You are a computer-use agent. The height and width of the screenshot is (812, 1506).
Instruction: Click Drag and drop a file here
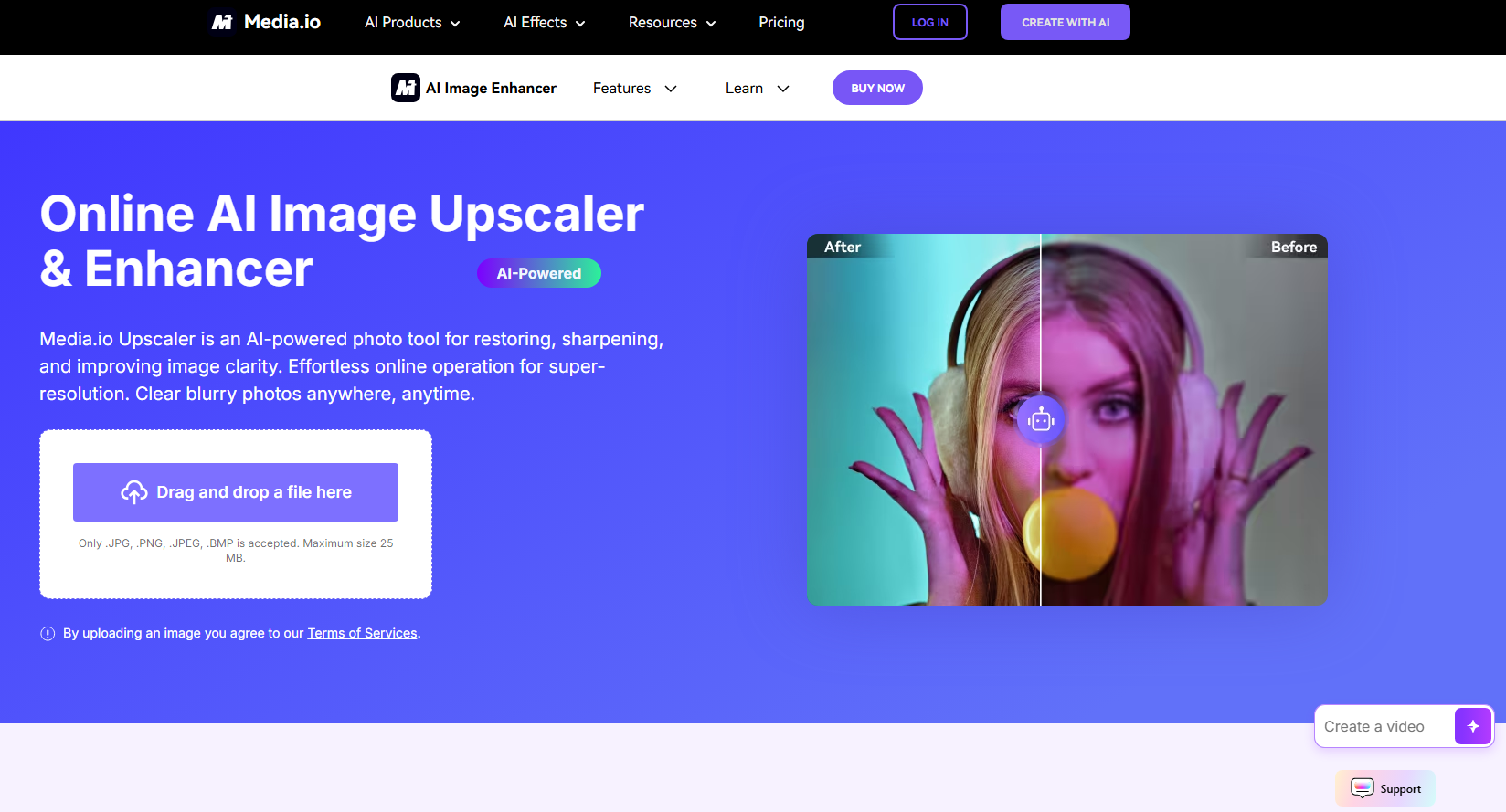point(236,492)
